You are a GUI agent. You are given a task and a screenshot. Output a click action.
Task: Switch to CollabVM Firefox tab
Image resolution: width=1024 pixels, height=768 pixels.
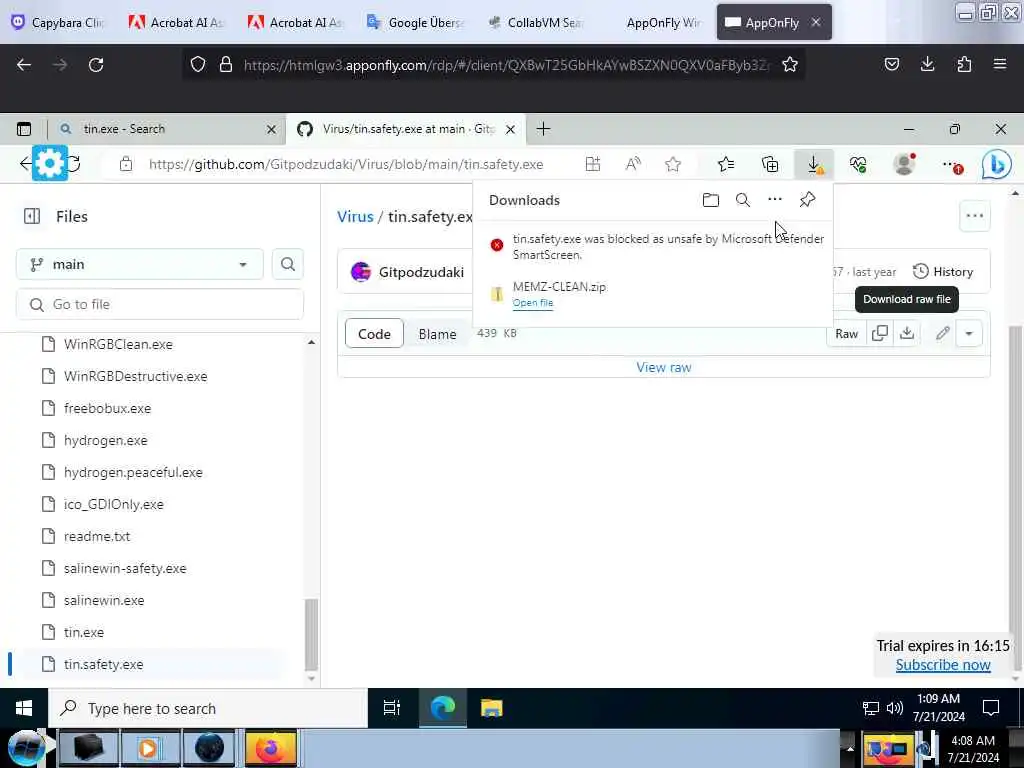[x=536, y=22]
